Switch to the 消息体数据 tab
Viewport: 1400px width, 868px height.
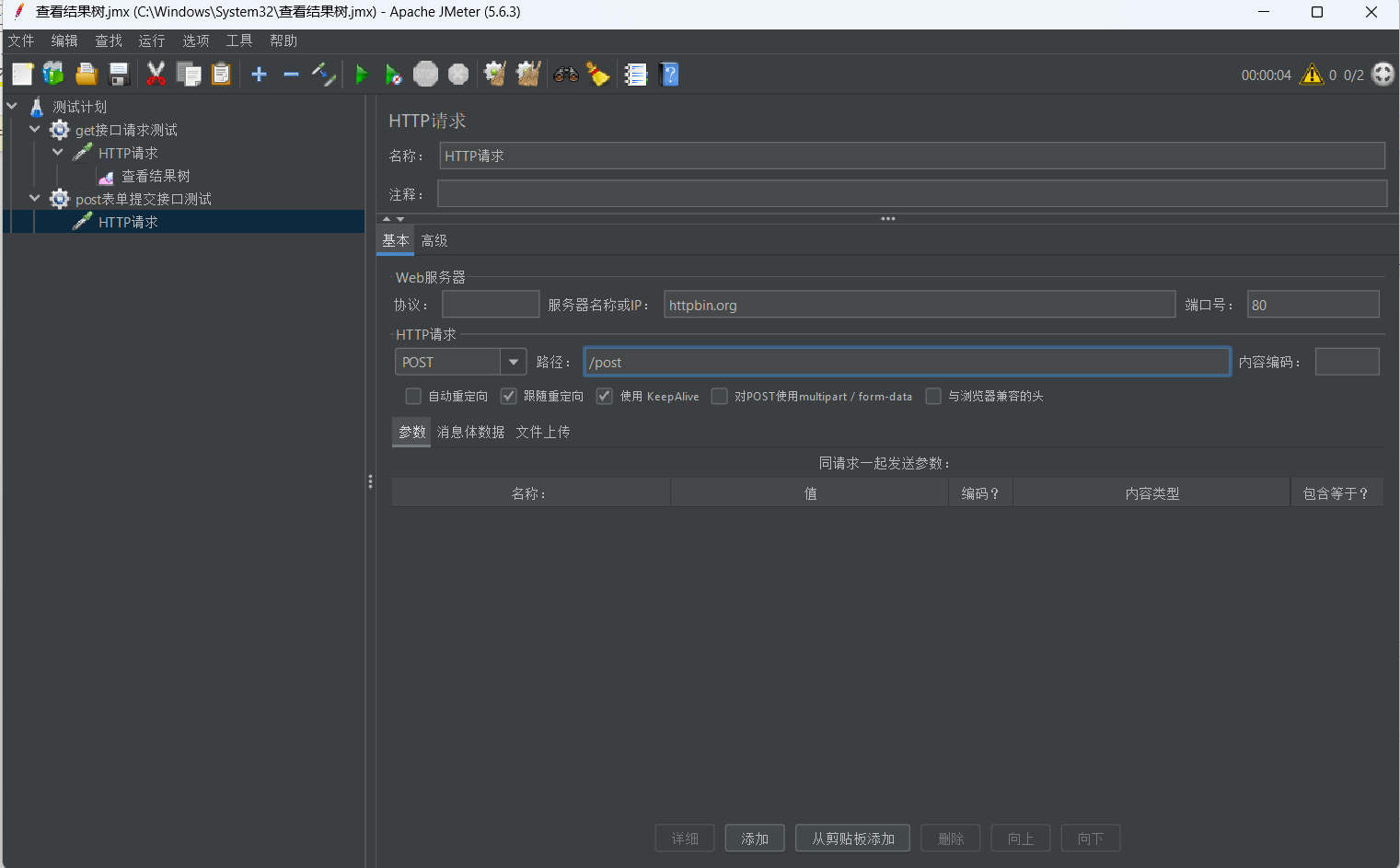pyautogui.click(x=470, y=432)
